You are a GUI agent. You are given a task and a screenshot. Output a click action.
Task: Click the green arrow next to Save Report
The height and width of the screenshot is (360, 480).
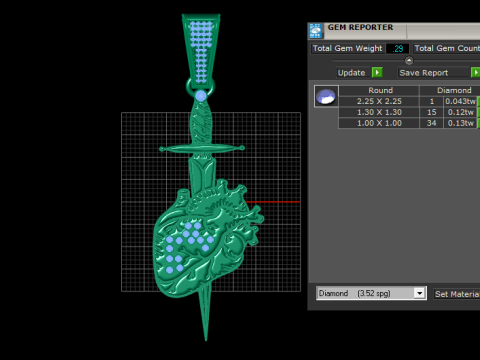[475, 72]
